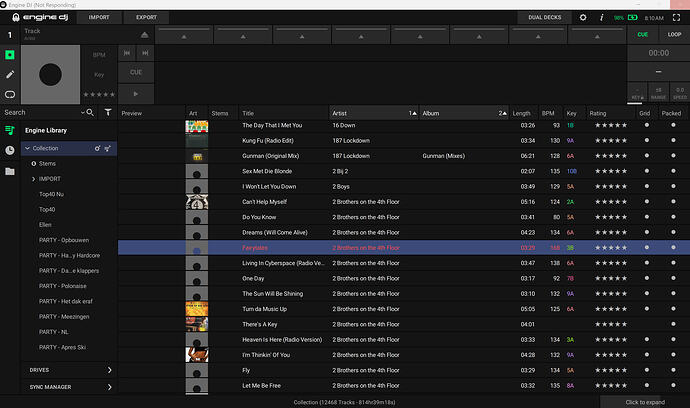Collapse the Collection tree node
690x408 pixels.
pos(27,148)
